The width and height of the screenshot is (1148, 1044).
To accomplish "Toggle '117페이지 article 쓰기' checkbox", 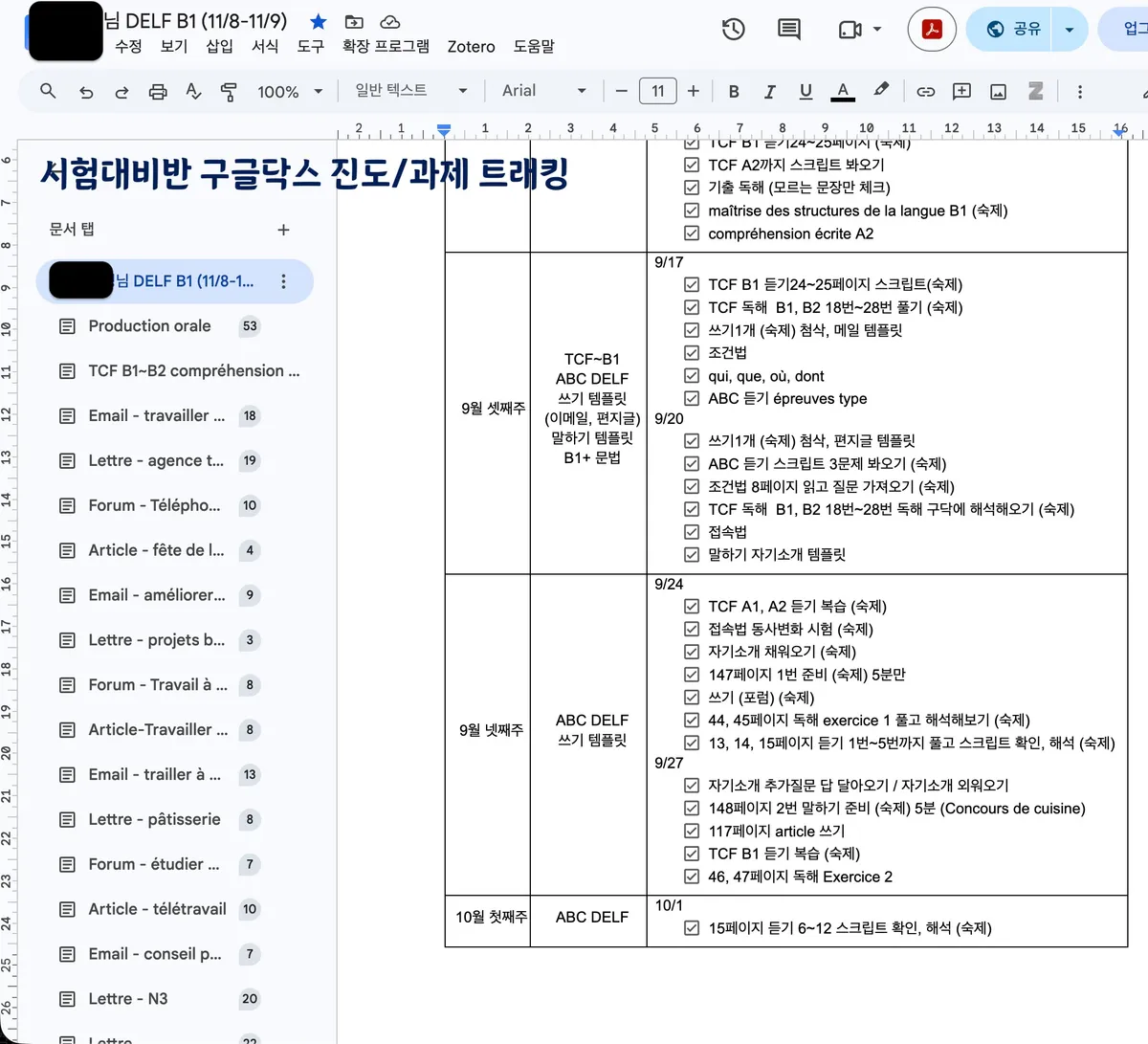I will point(692,831).
